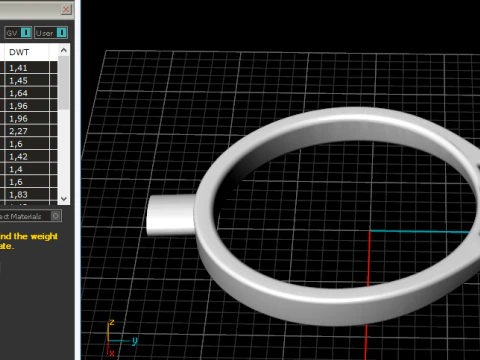480x360 pixels.
Task: Click the table's vertical scrollbar thumb
Action: tap(64, 83)
